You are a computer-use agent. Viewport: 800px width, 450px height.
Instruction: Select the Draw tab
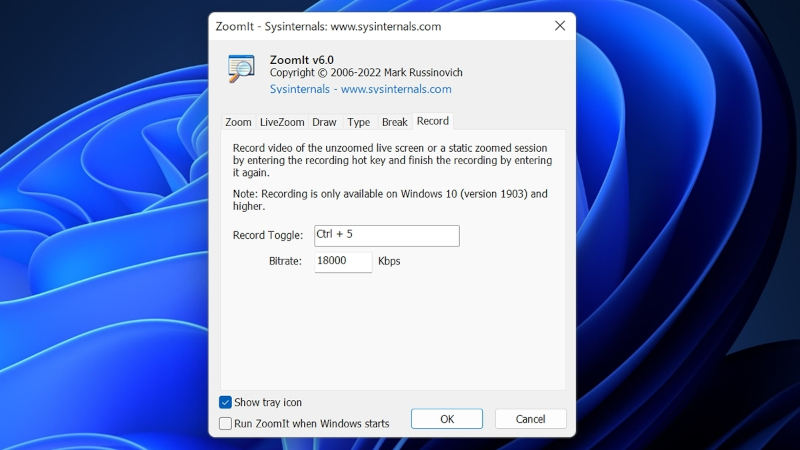coord(324,122)
